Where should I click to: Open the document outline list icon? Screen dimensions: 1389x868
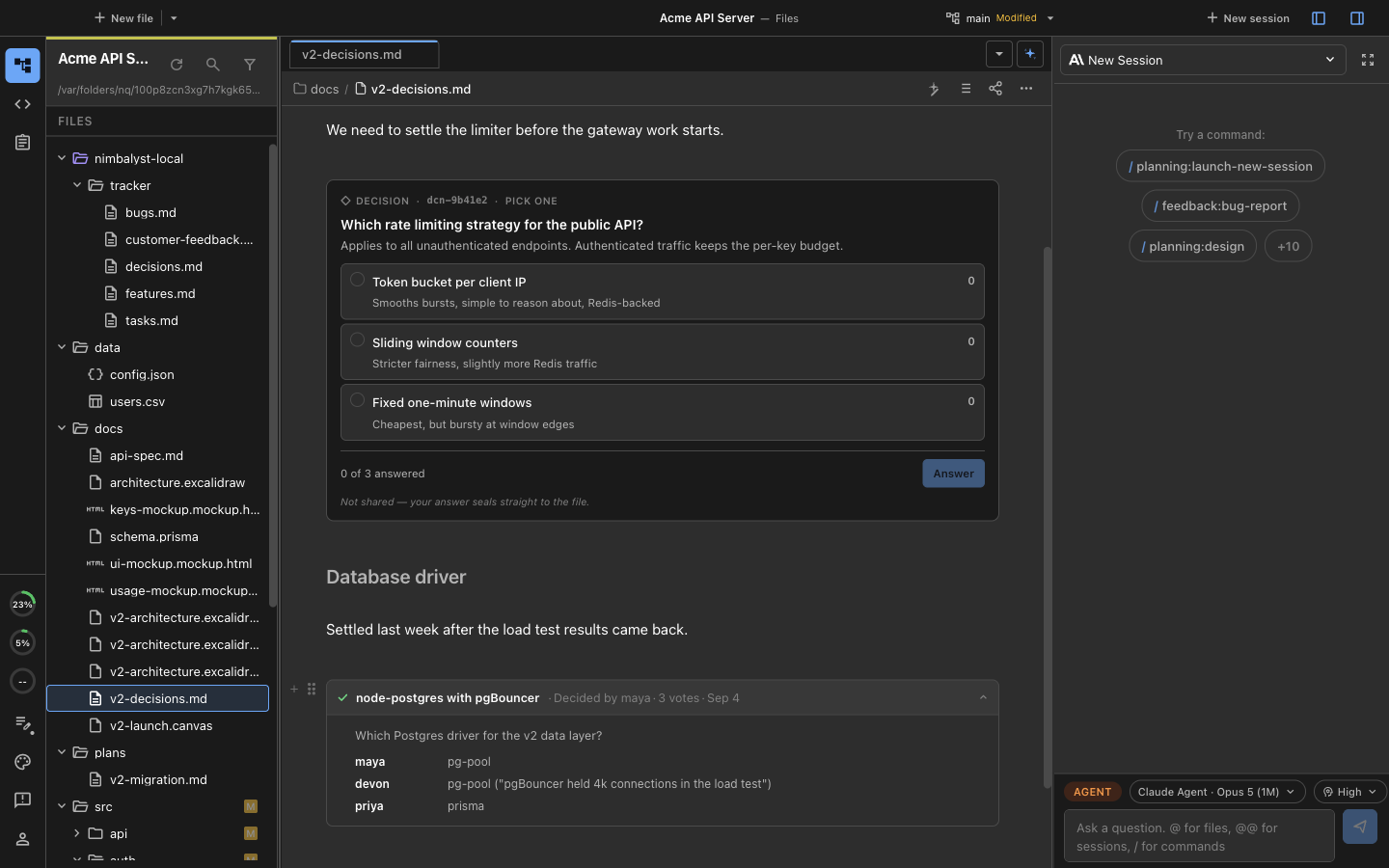pyautogui.click(x=966, y=89)
